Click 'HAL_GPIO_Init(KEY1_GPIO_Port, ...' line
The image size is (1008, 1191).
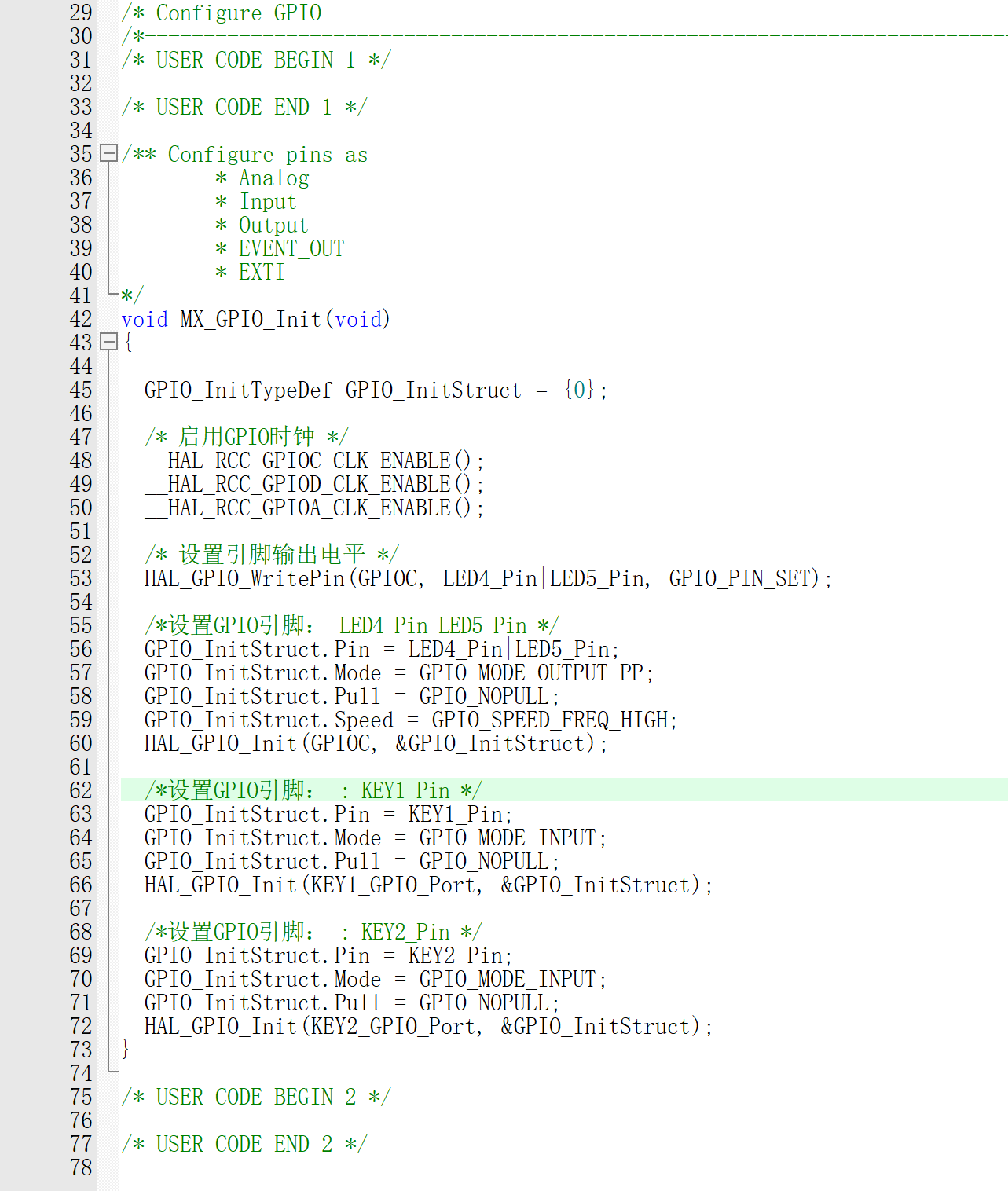[428, 885]
